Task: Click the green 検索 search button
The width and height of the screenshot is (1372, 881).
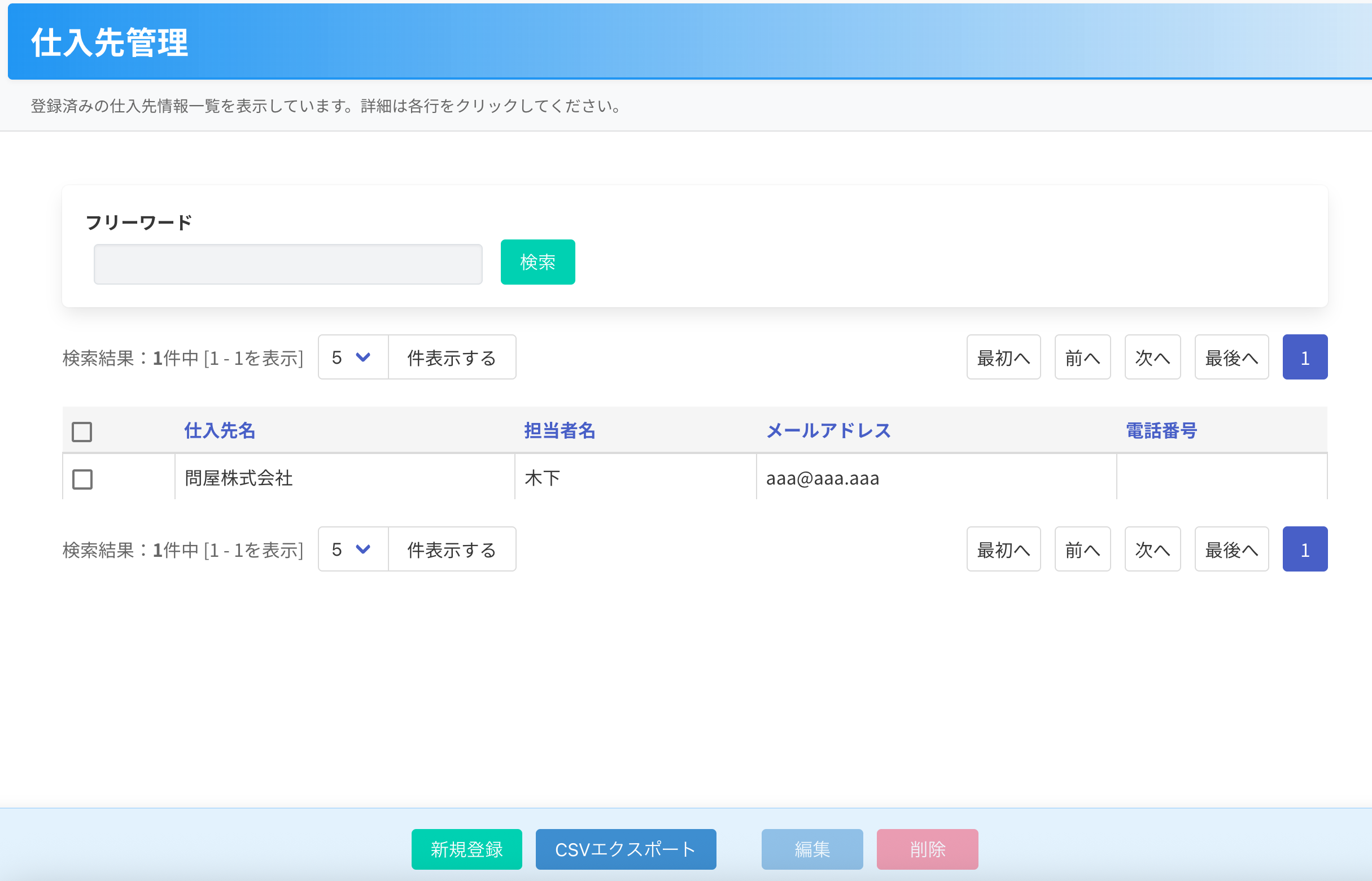Action: click(537, 262)
